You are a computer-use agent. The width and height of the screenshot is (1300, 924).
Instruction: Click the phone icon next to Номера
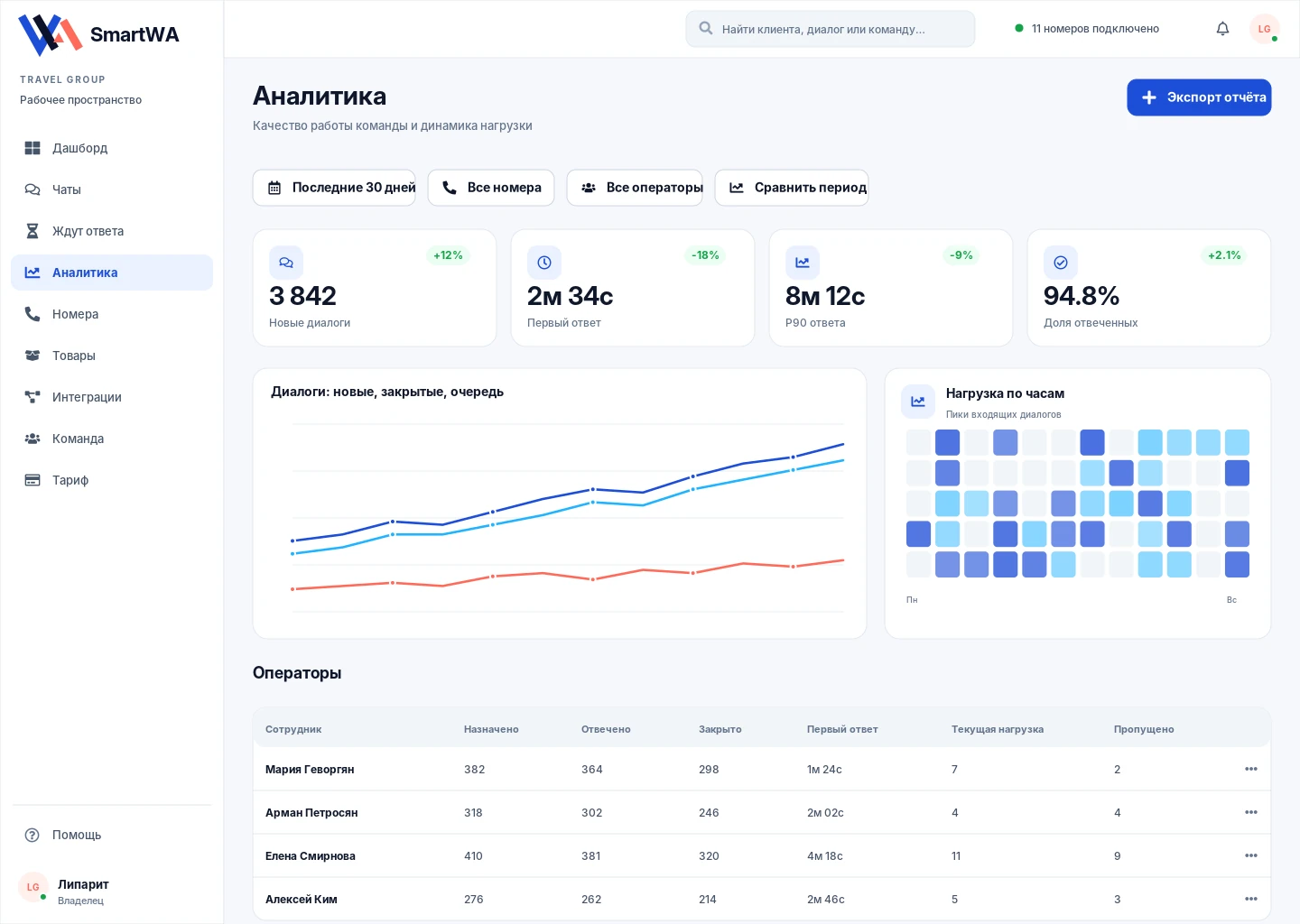(x=32, y=314)
